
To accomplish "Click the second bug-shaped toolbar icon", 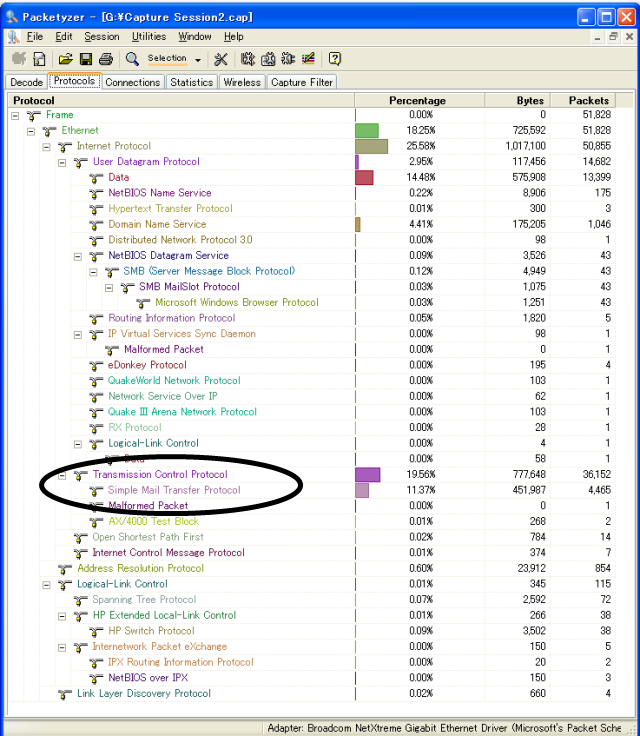I will click(x=268, y=59).
